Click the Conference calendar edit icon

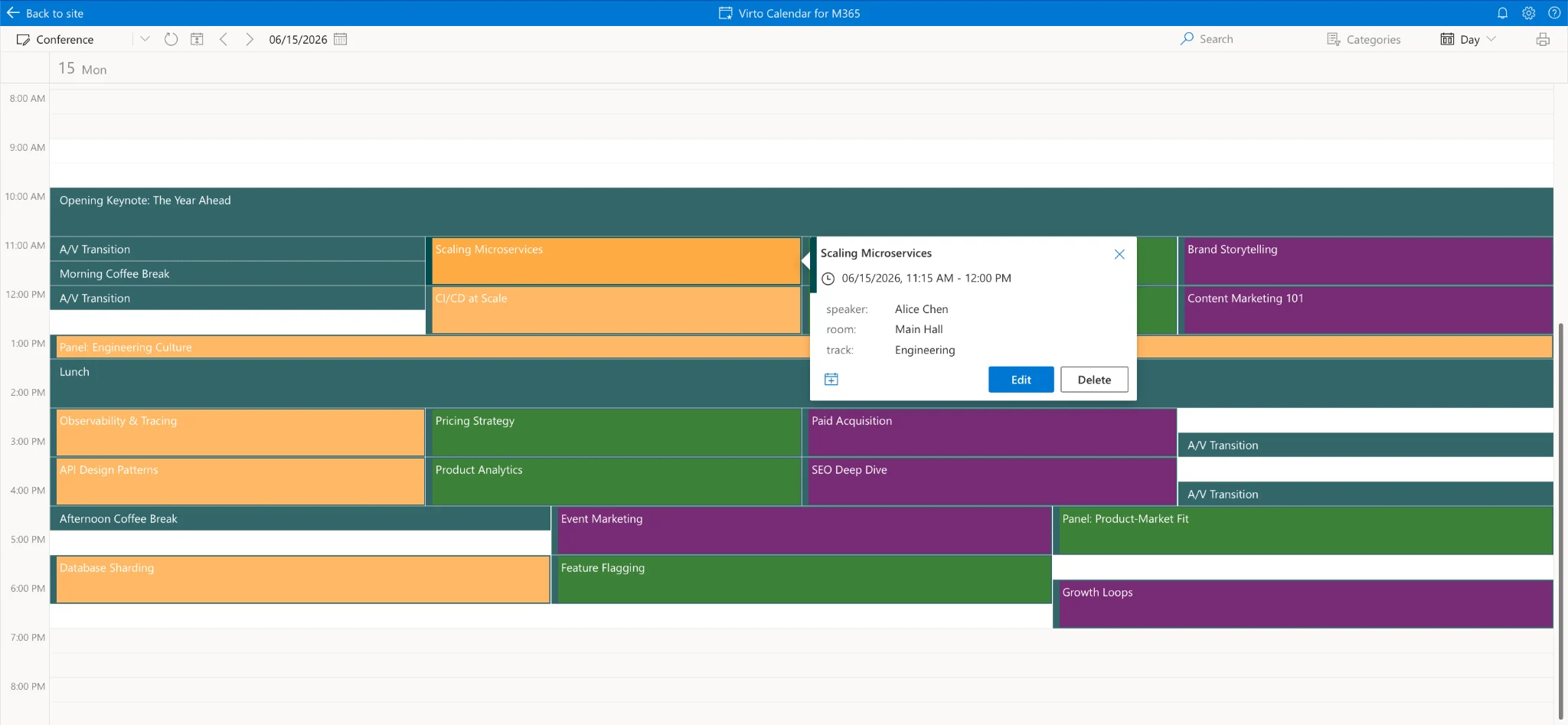[x=24, y=39]
